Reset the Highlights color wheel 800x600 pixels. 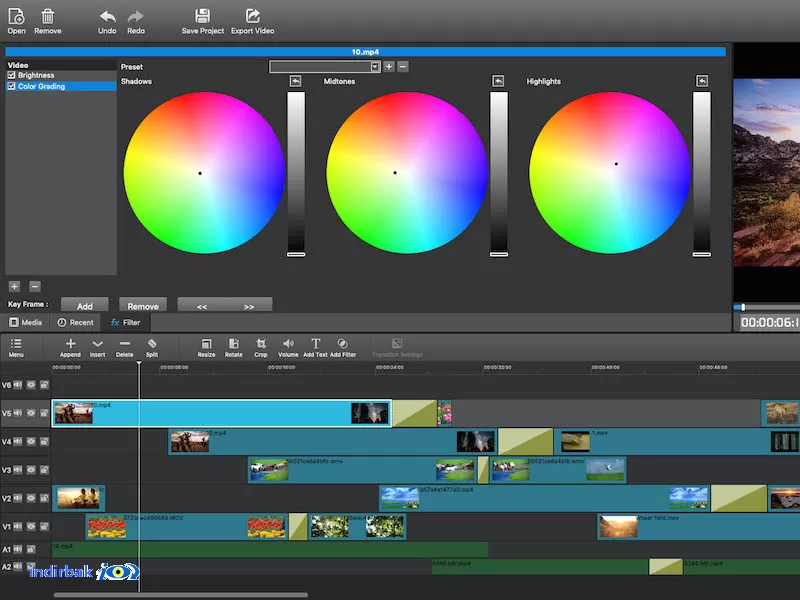click(x=702, y=81)
